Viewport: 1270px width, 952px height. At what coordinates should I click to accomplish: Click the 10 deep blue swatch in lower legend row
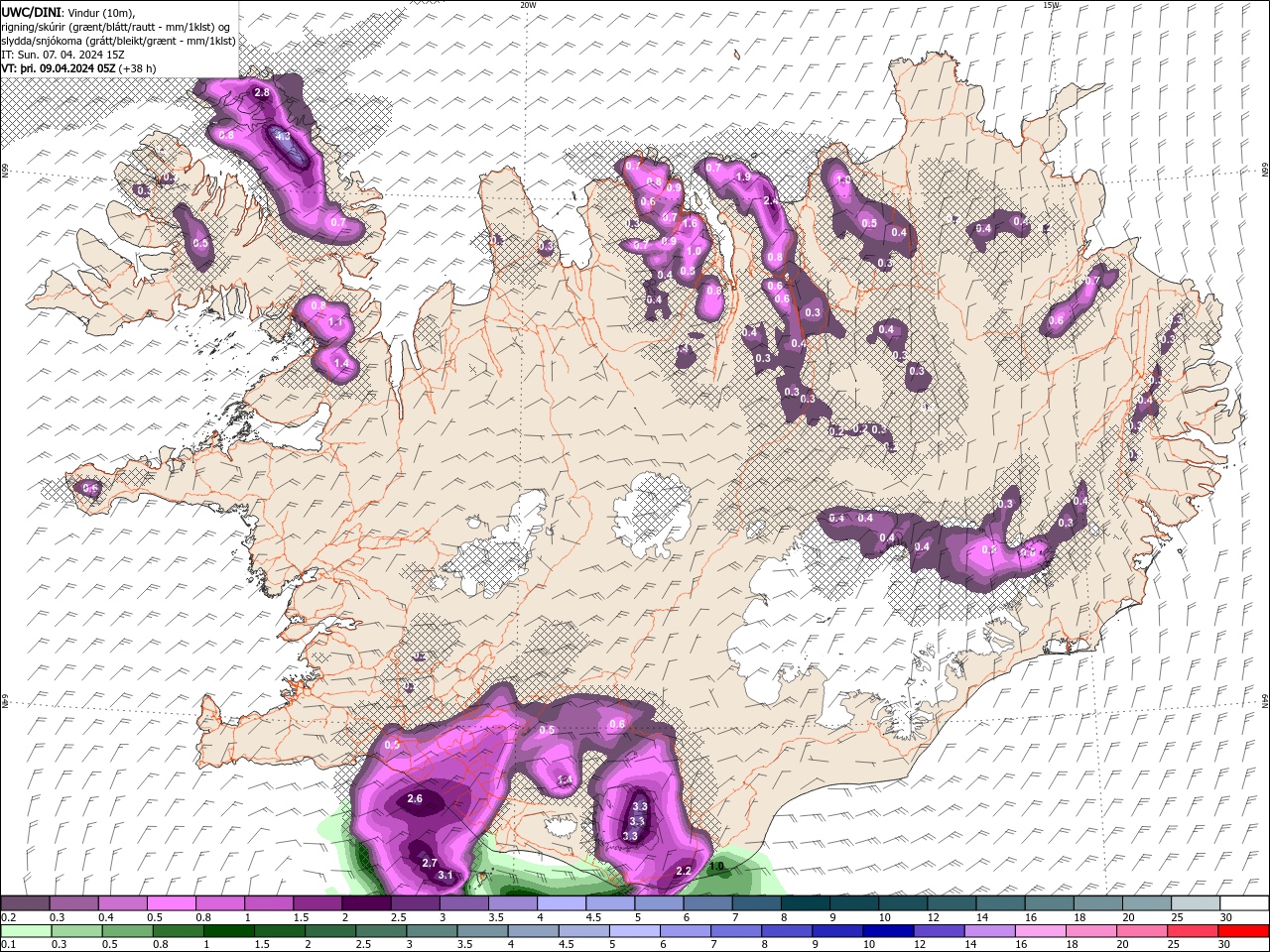888,931
